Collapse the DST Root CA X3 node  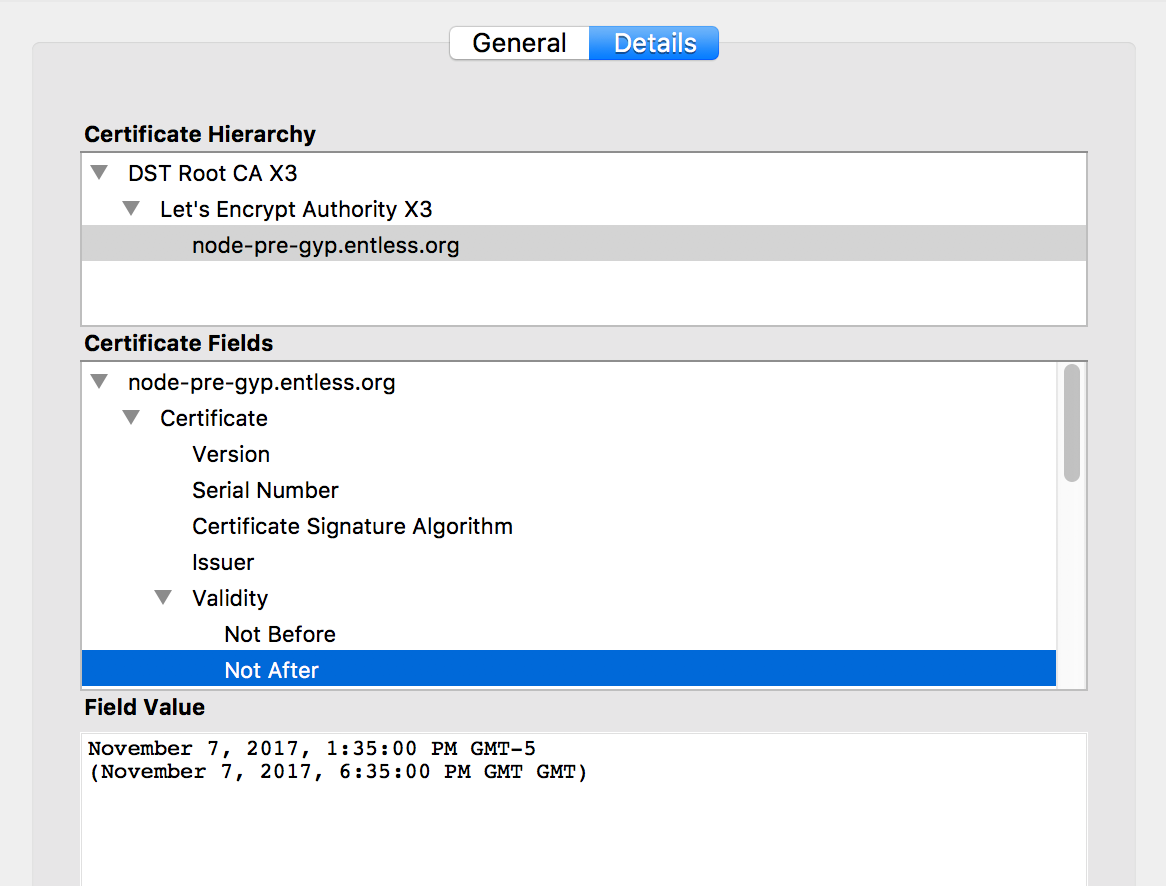99,173
